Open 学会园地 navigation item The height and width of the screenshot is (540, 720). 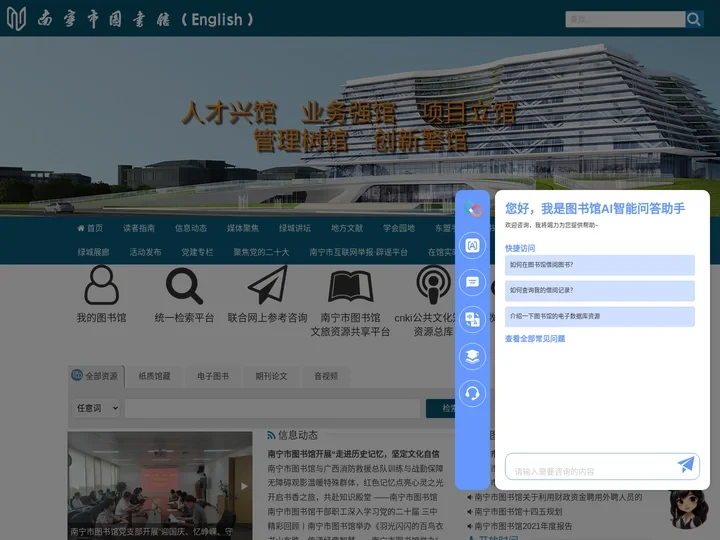(x=399, y=228)
